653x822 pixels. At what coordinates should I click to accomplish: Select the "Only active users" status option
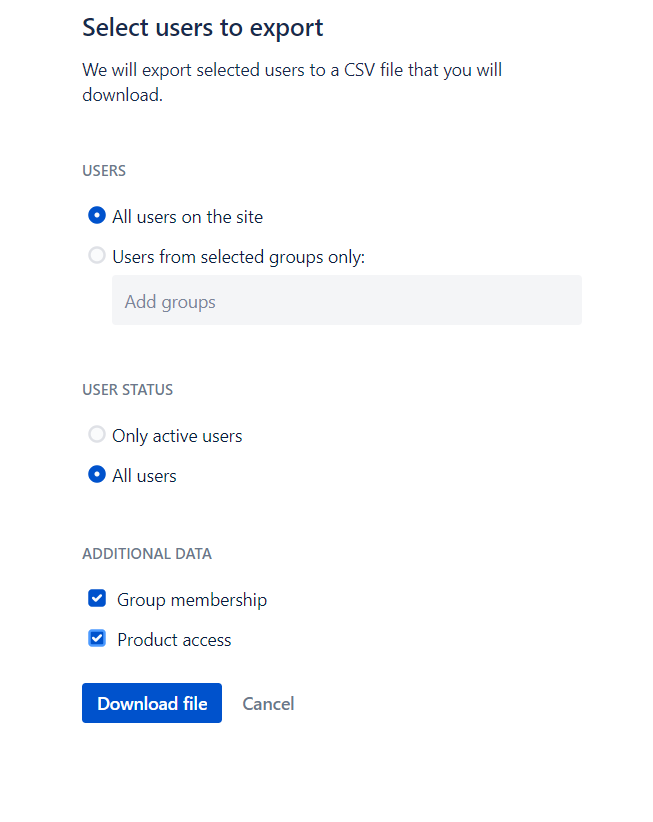[x=96, y=435]
